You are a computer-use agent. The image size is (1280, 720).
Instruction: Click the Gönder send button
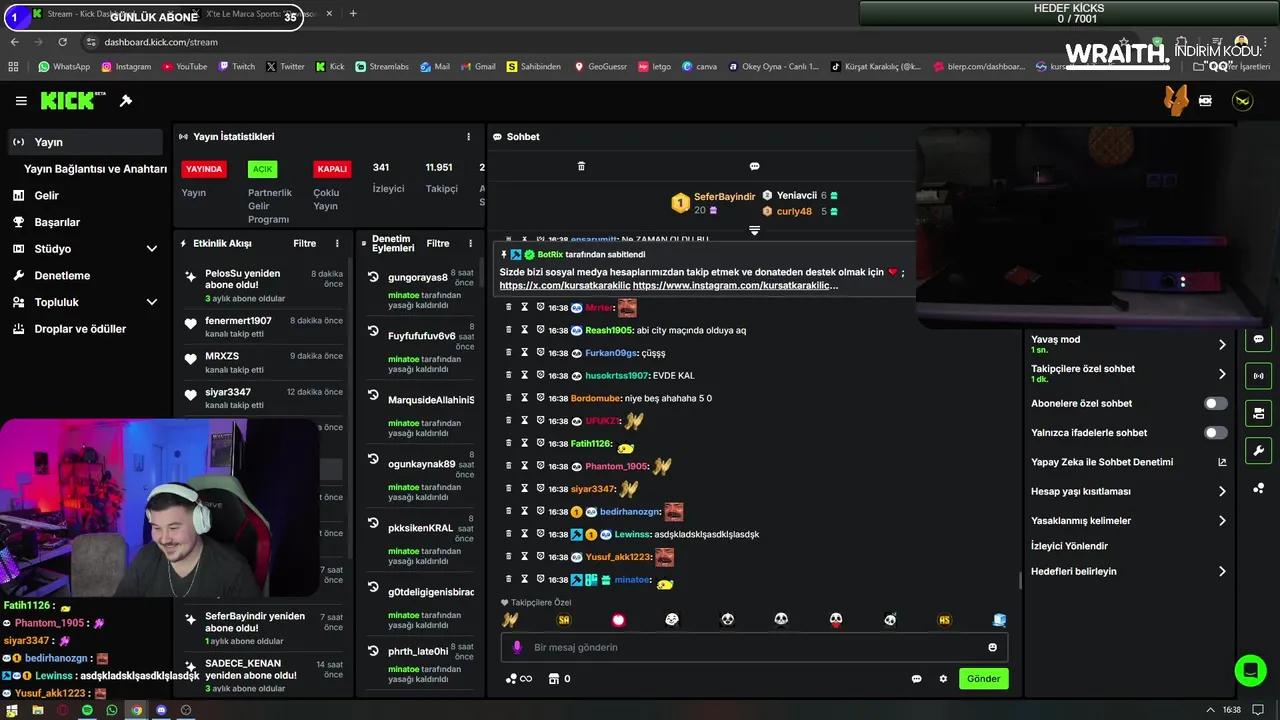coord(983,679)
